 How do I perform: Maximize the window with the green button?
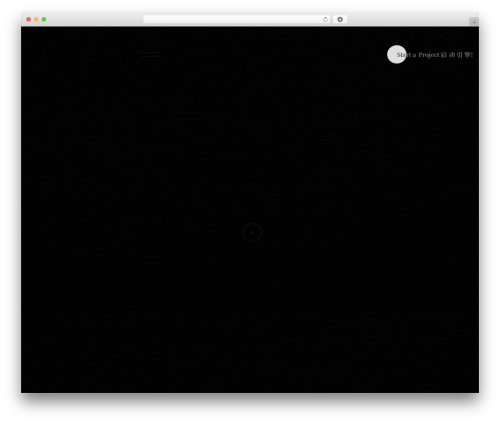[x=44, y=20]
